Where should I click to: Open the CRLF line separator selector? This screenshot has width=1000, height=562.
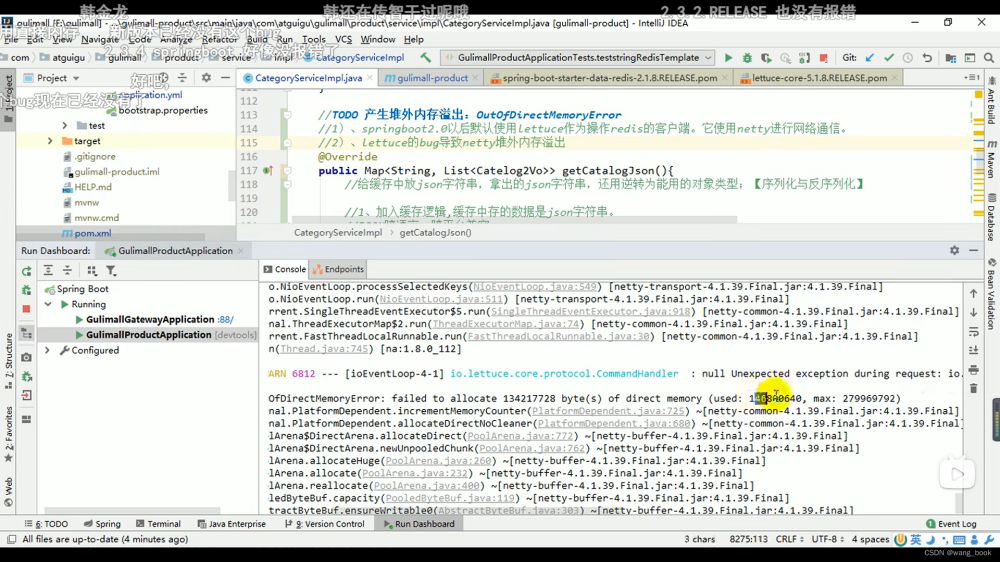(792, 540)
